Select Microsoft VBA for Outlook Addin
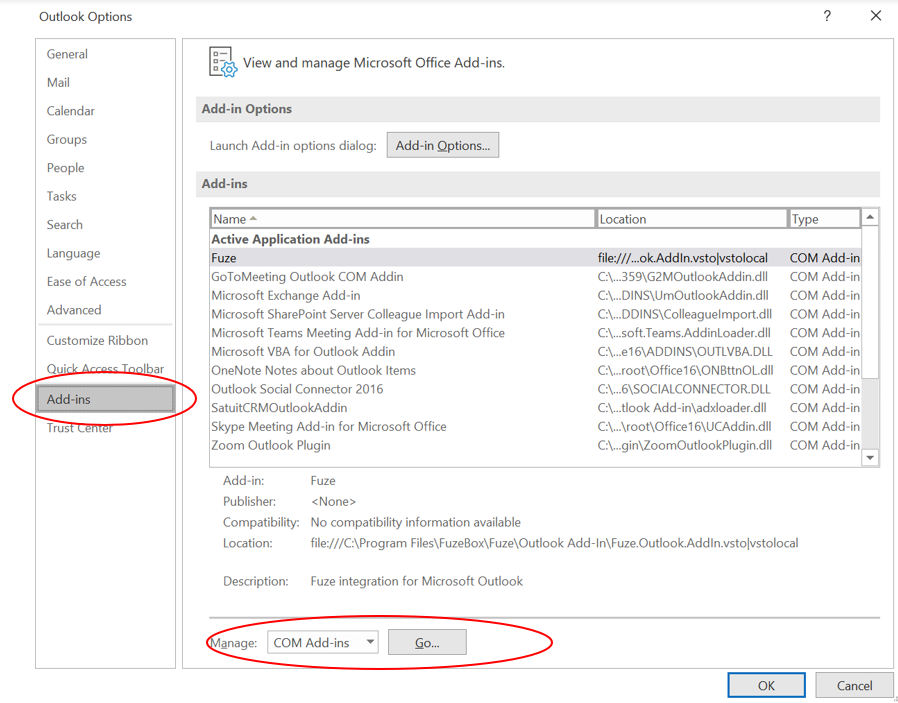Screen dimensions: 898x703 (535, 352)
